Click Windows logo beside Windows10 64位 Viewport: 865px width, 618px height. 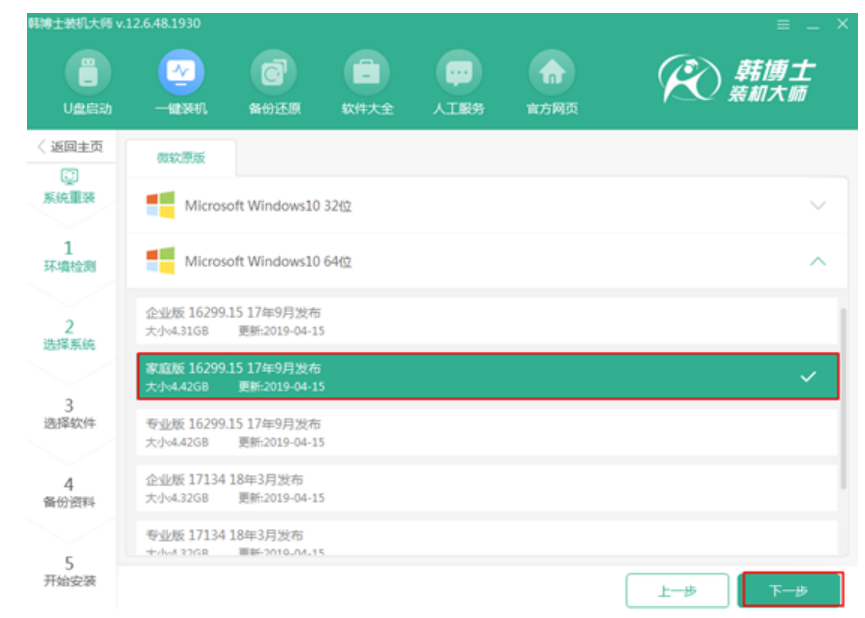(x=161, y=260)
